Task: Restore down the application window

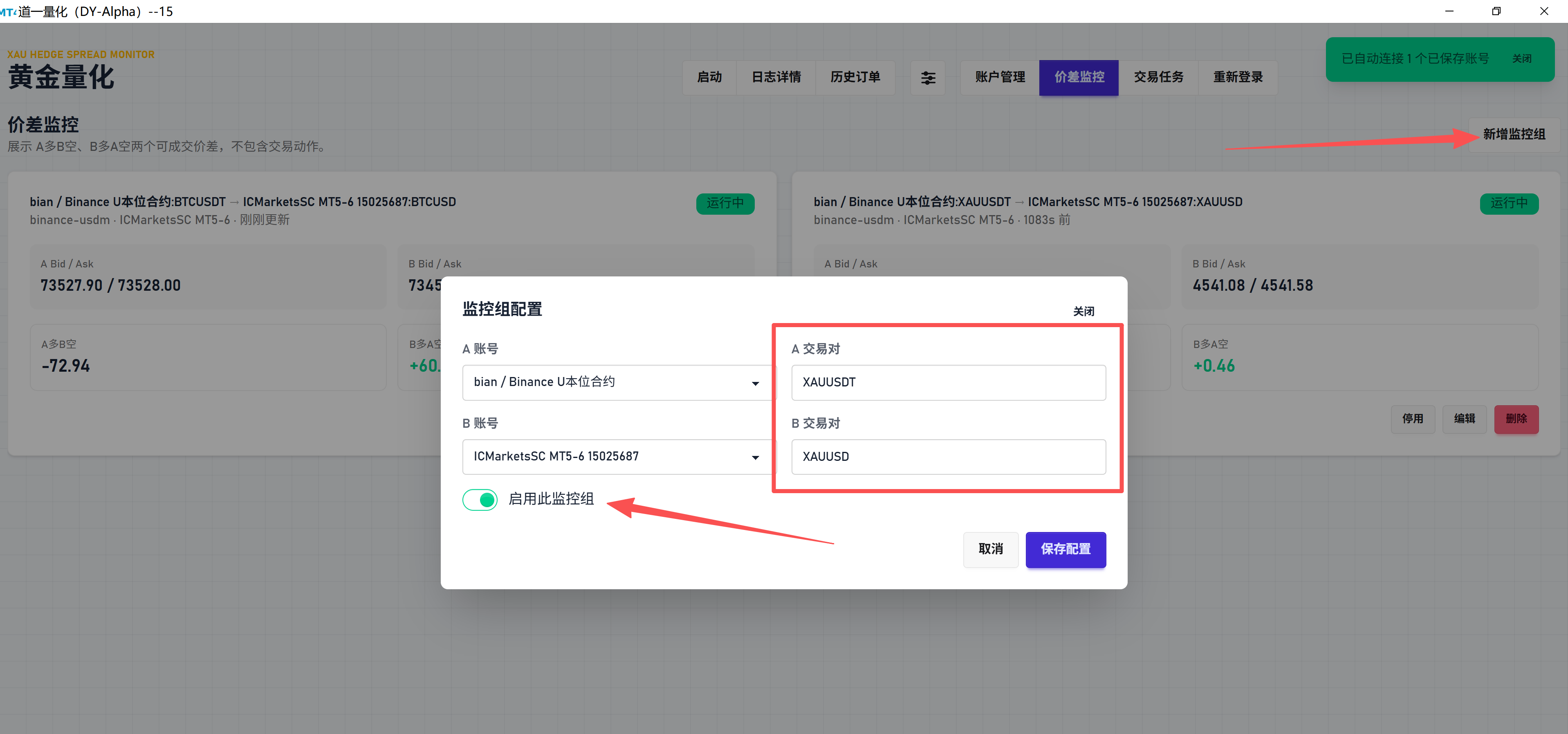Action: [1496, 11]
